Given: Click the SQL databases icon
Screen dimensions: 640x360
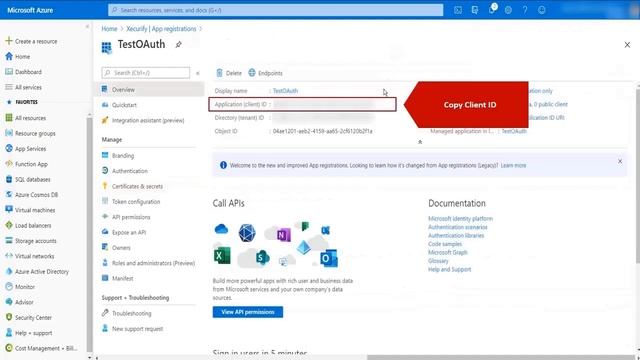Looking at the screenshot, I should (x=9, y=179).
